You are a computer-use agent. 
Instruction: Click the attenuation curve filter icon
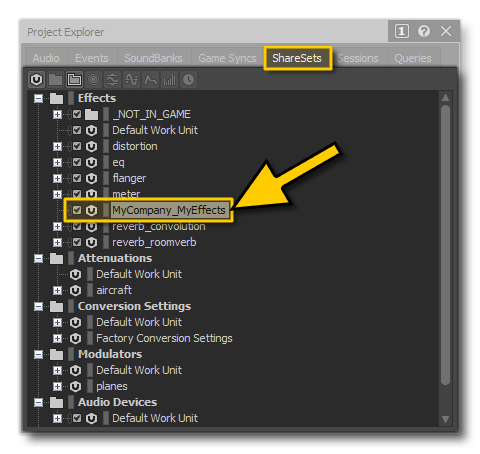(x=150, y=80)
